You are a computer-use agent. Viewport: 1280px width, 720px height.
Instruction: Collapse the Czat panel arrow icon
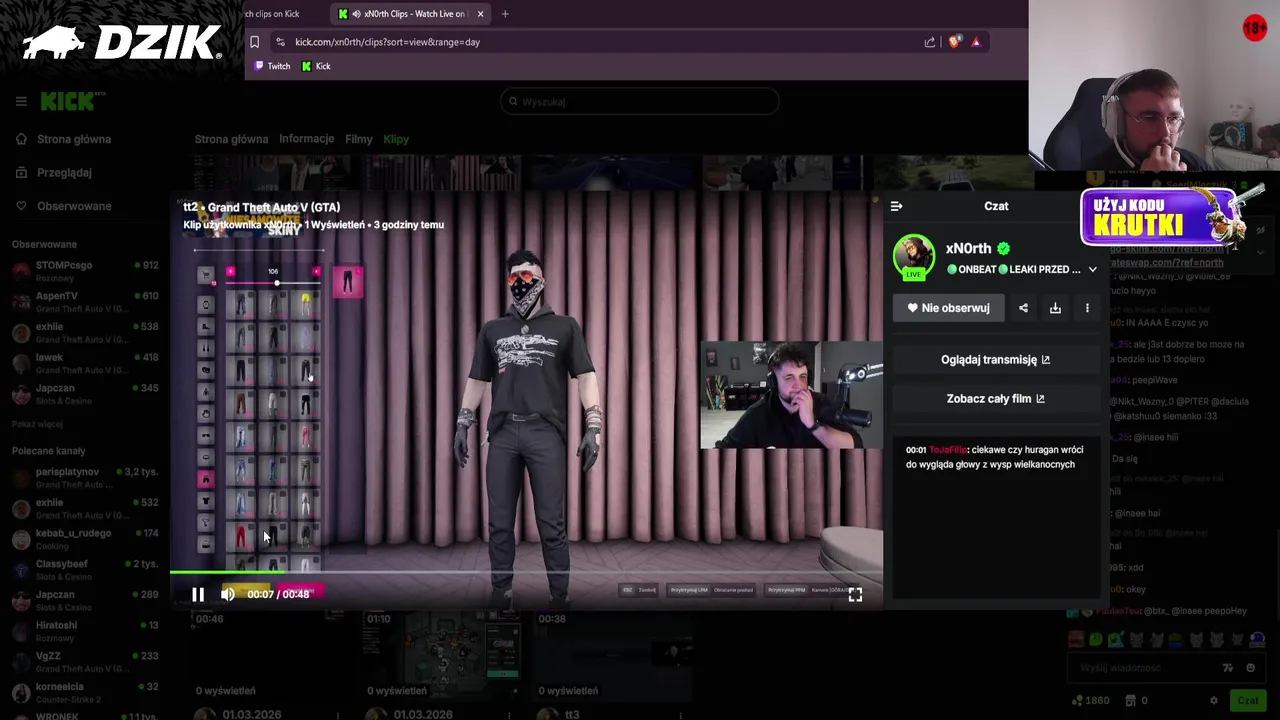tap(896, 206)
